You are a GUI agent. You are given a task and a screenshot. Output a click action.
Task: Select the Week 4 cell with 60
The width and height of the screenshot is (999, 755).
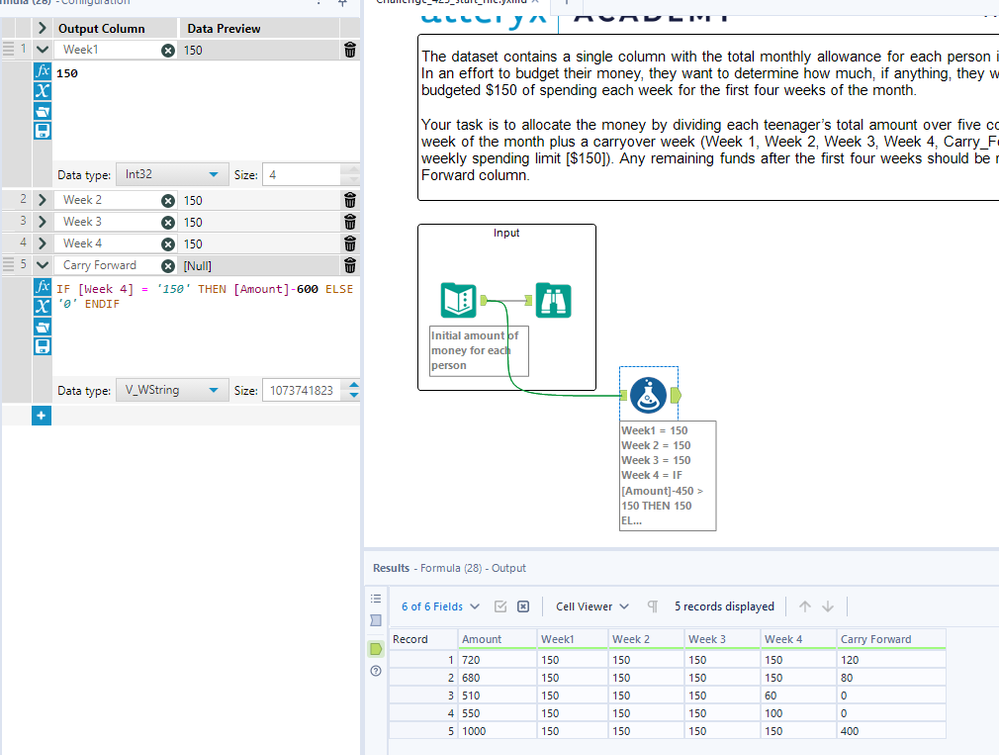pos(798,696)
